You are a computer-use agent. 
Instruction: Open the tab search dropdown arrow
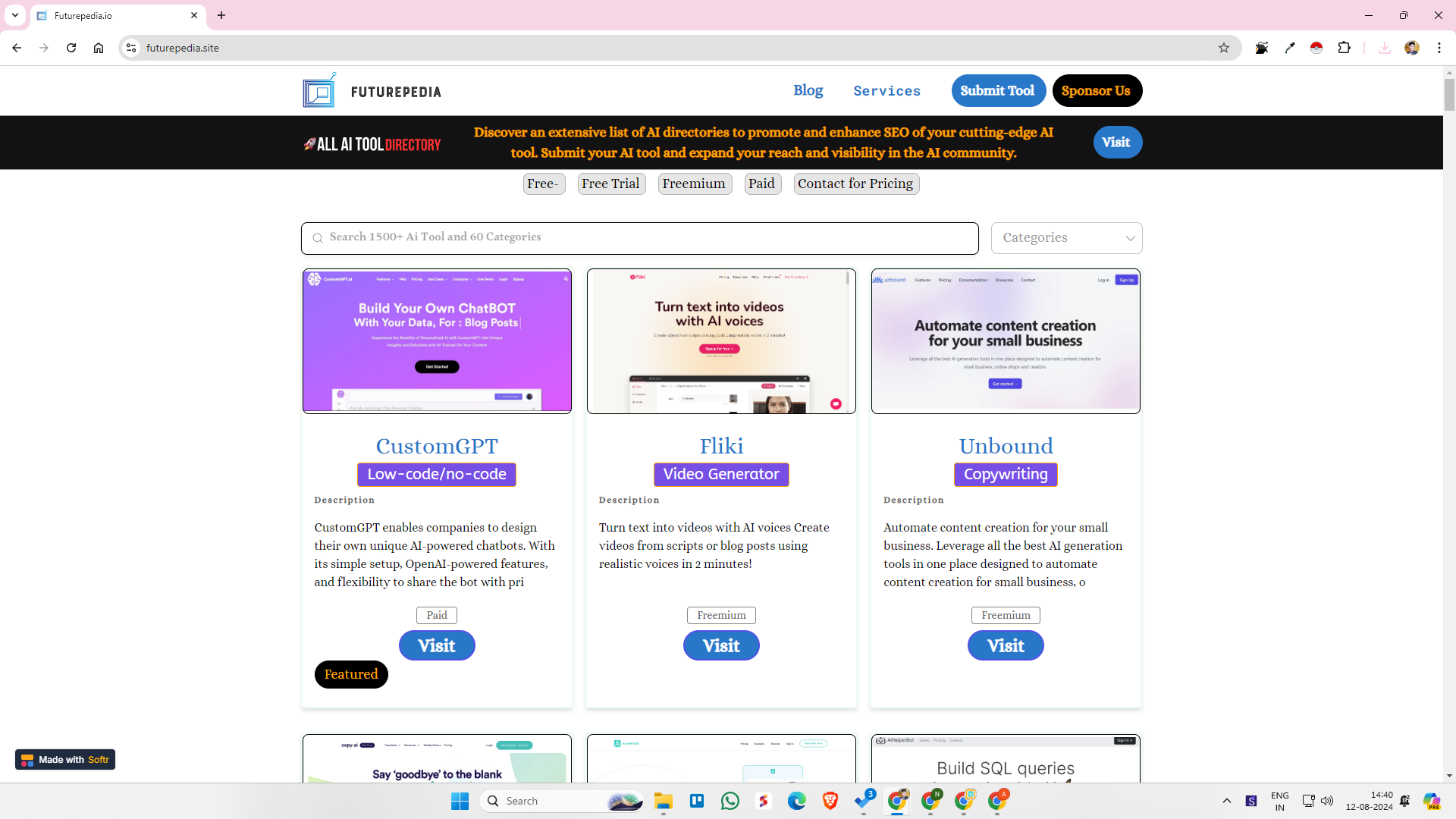pos(14,15)
